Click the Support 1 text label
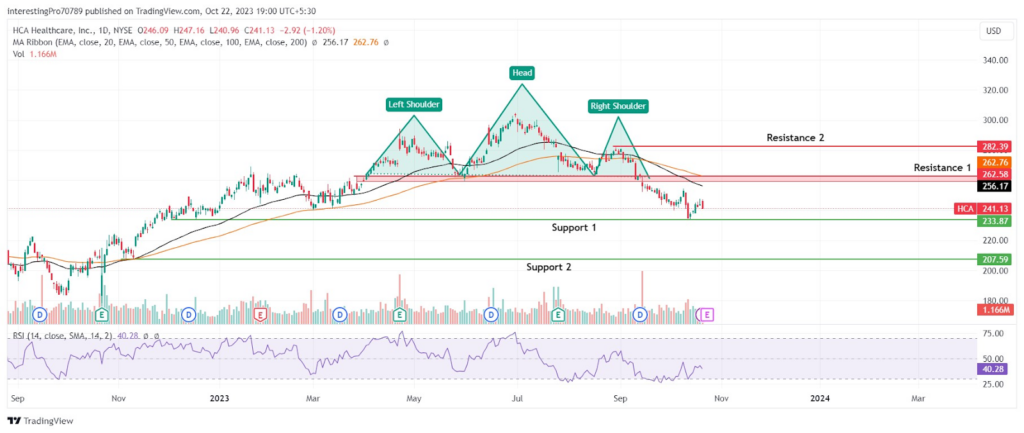1024x433 pixels. click(x=573, y=228)
